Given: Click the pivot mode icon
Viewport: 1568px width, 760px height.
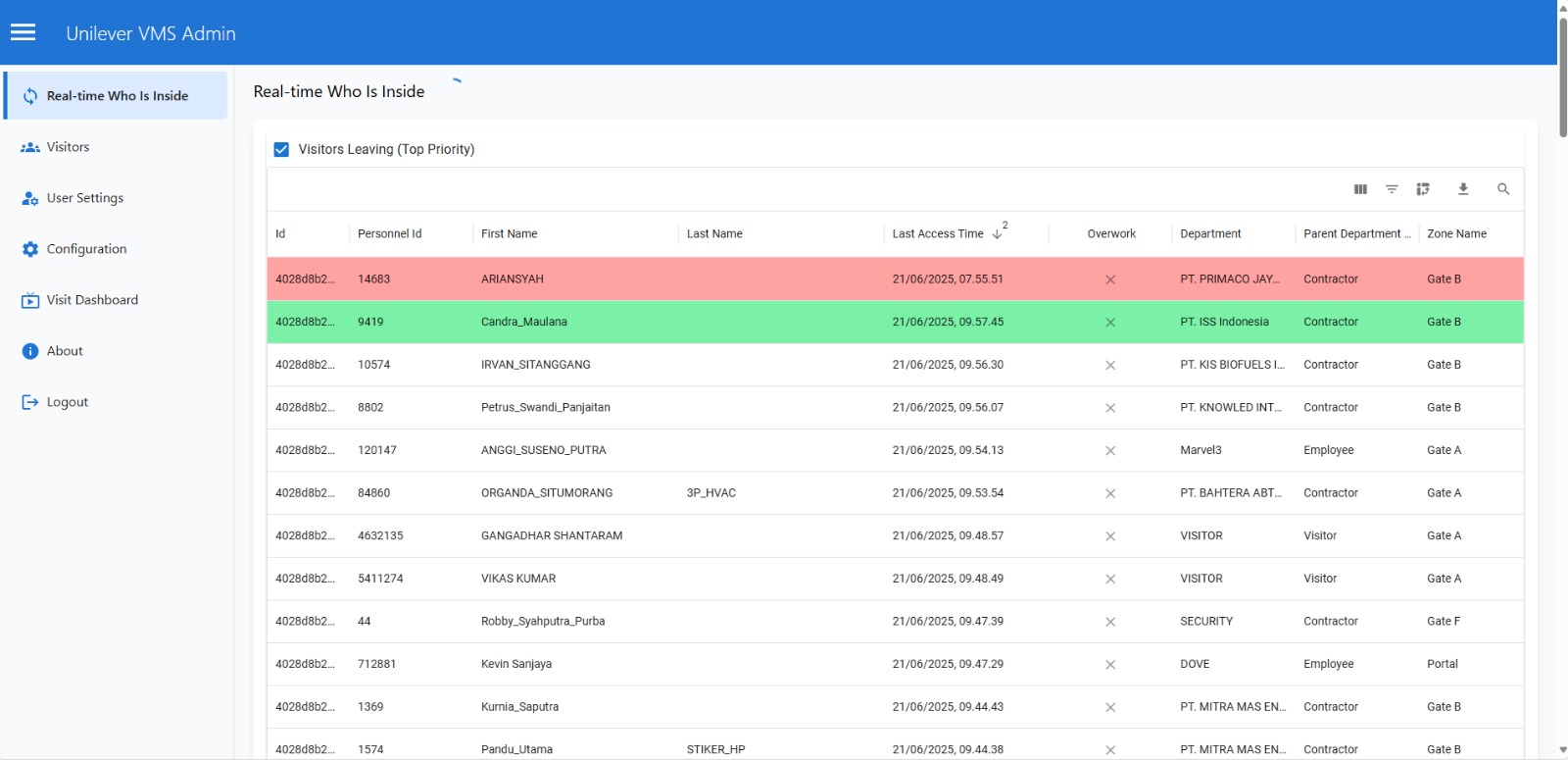Looking at the screenshot, I should click(x=1423, y=189).
